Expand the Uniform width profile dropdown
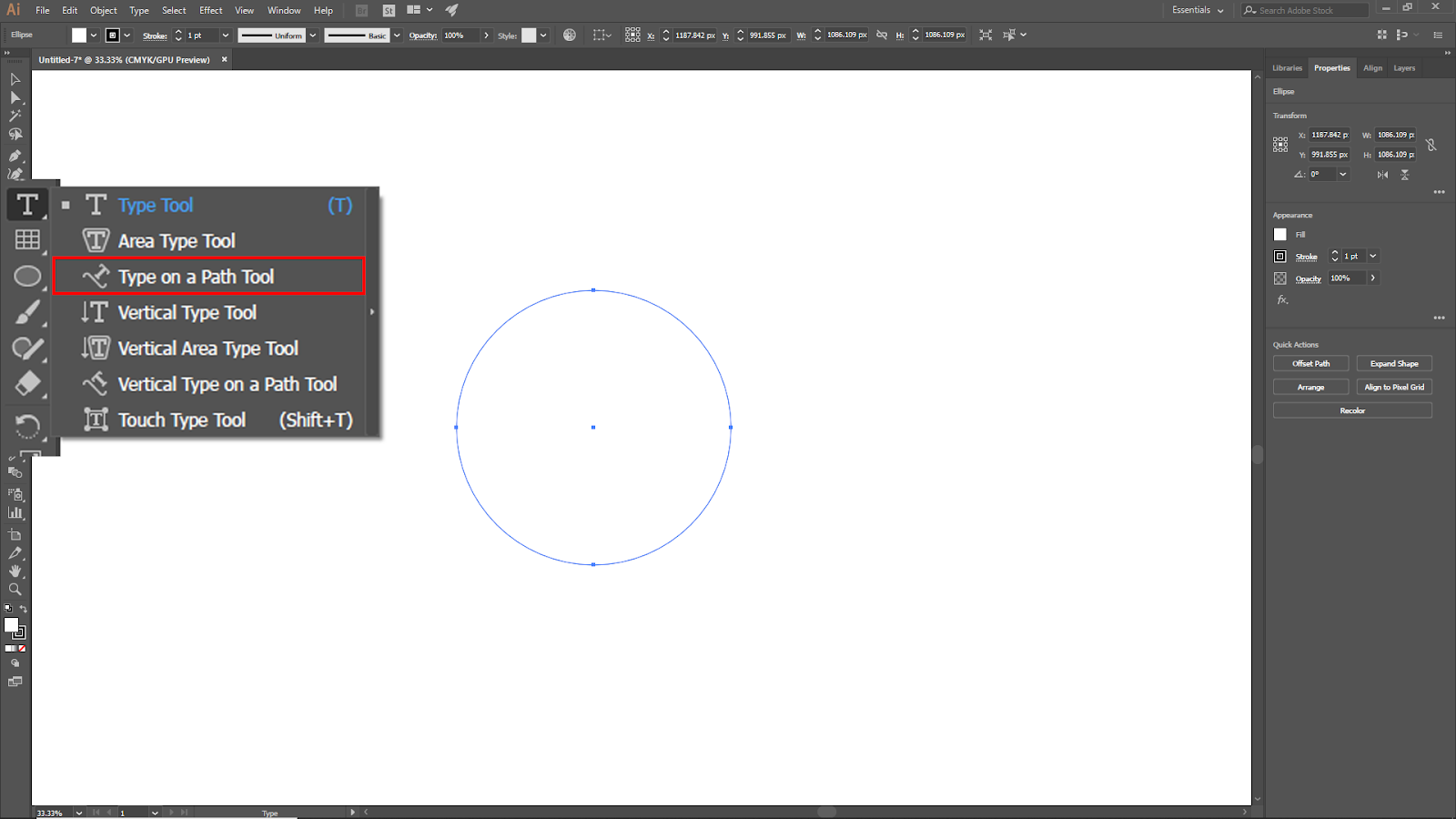The width and height of the screenshot is (1456, 819). 313,35
